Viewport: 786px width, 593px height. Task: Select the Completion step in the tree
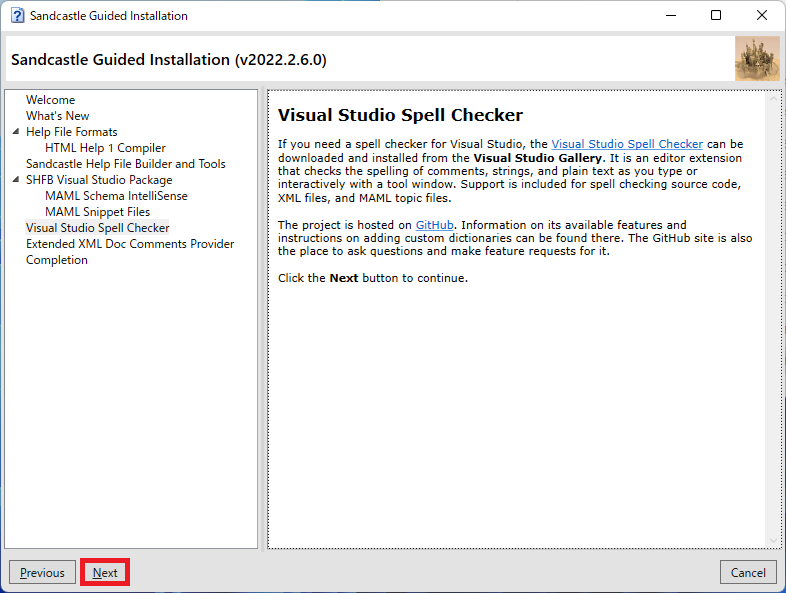tap(57, 260)
